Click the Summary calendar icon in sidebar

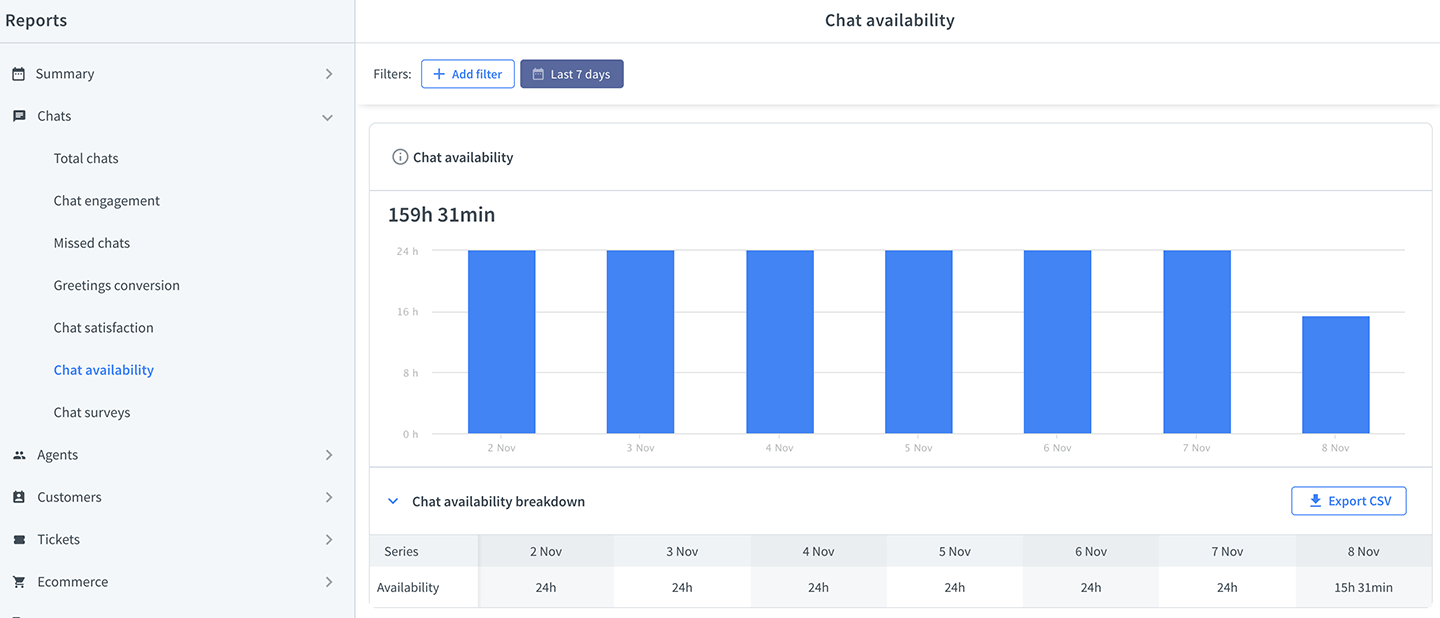18,74
